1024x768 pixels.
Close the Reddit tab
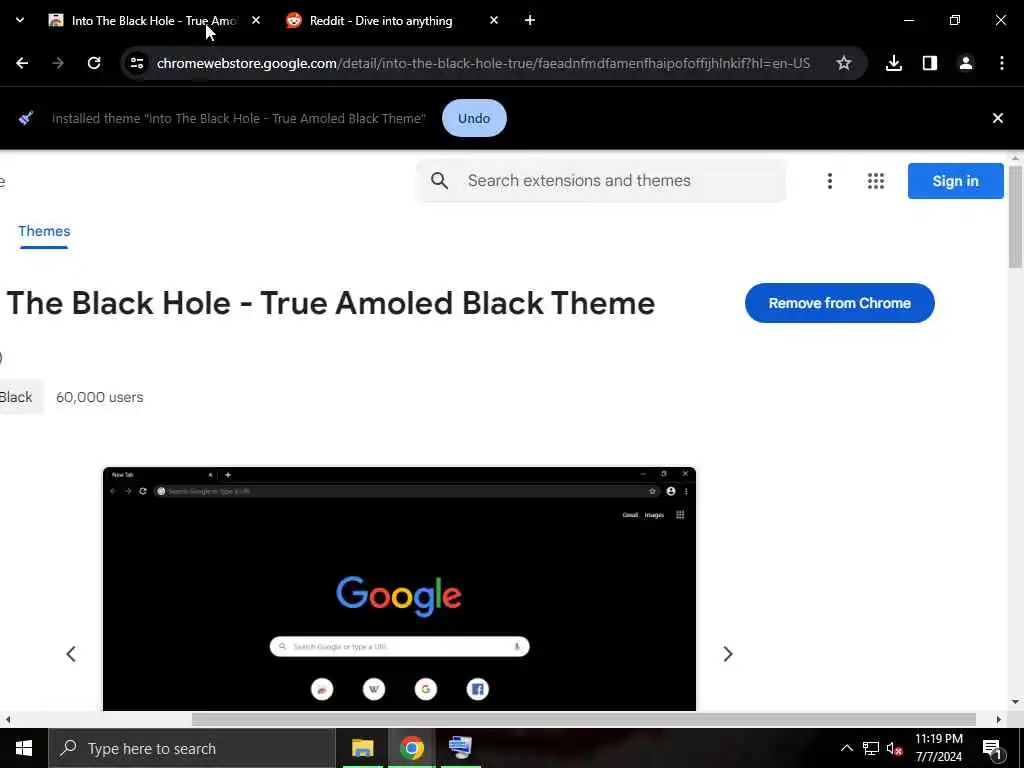494,21
